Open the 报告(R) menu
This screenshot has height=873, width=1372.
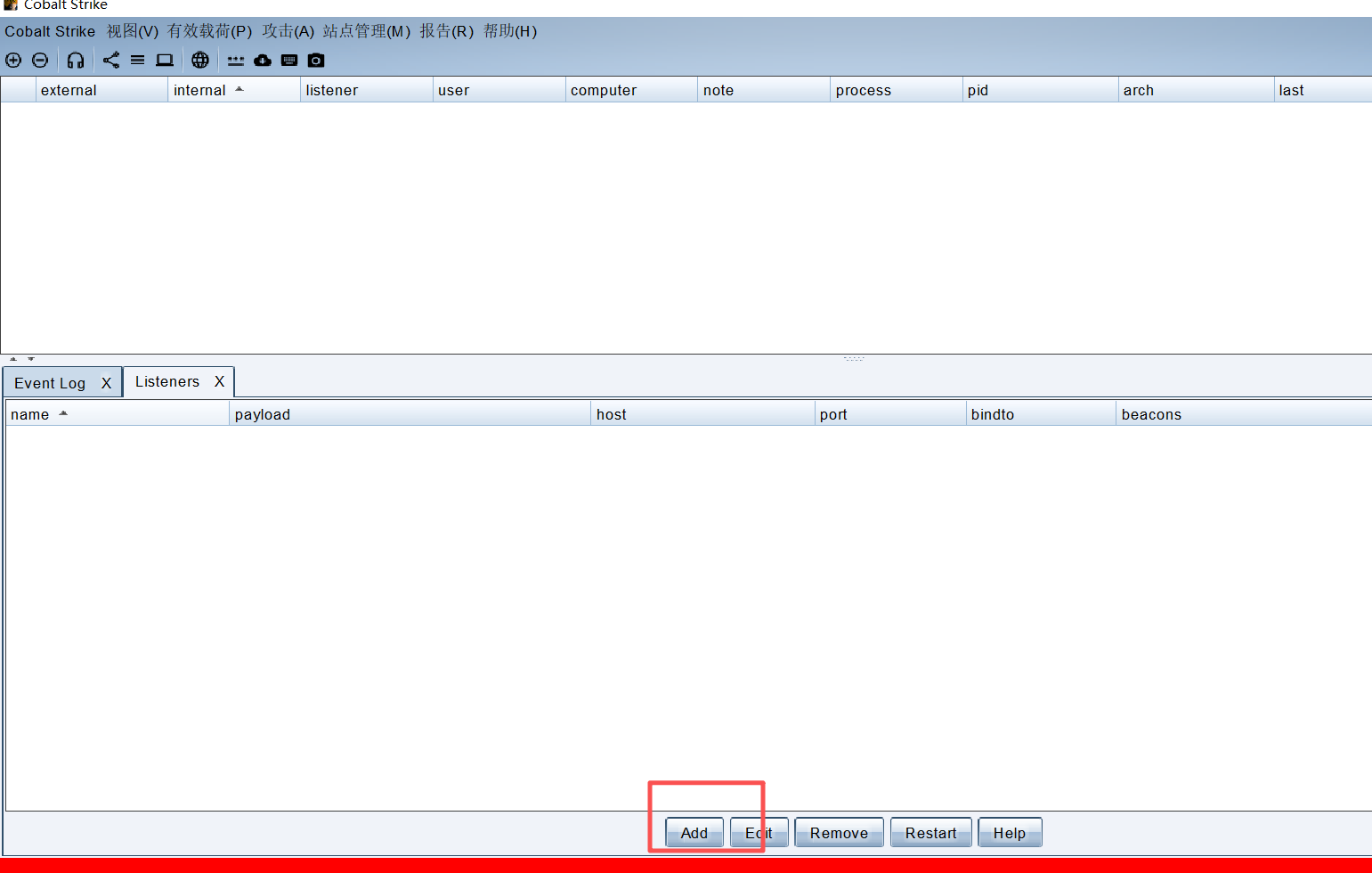click(447, 31)
